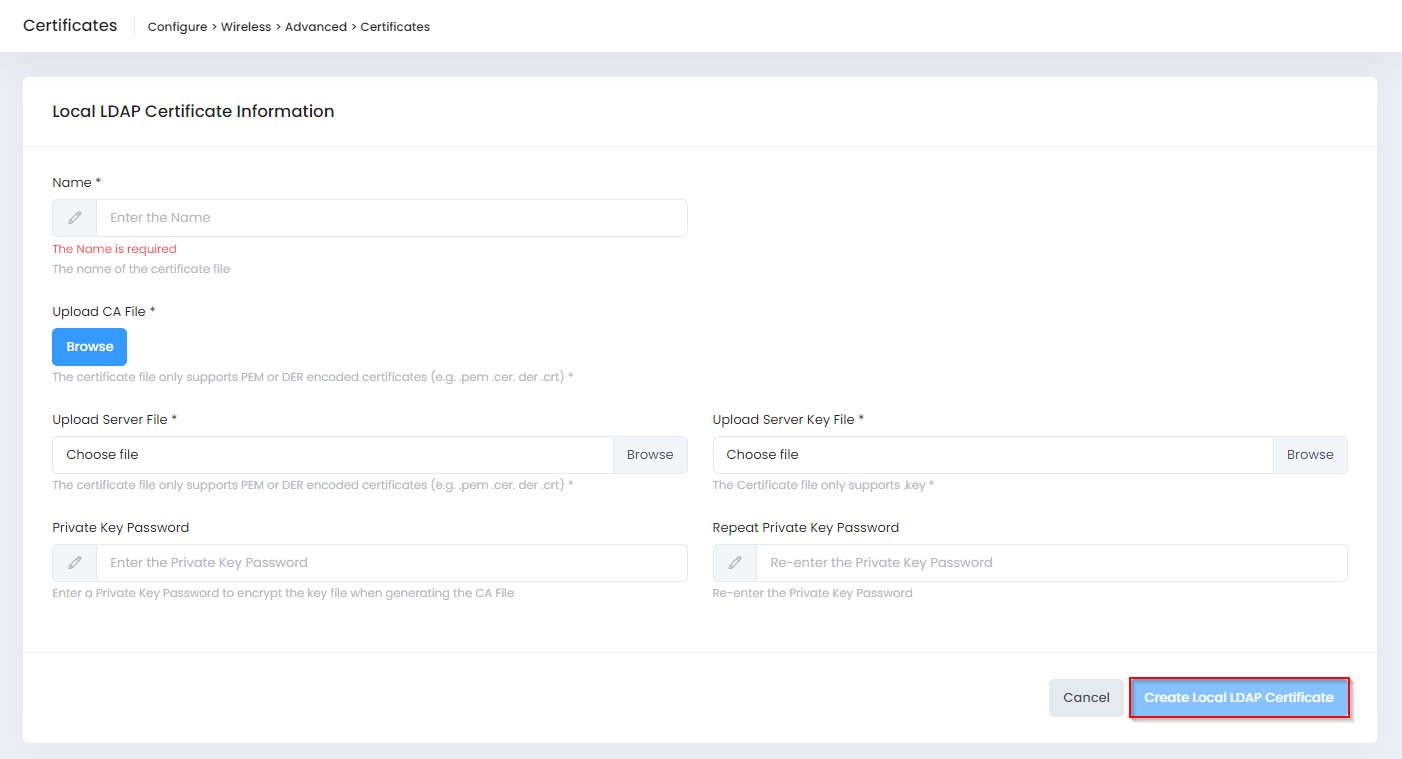Focus the 'Enter the Name' input field
Screen dimensions: 1402x759
pyautogui.click(x=391, y=218)
